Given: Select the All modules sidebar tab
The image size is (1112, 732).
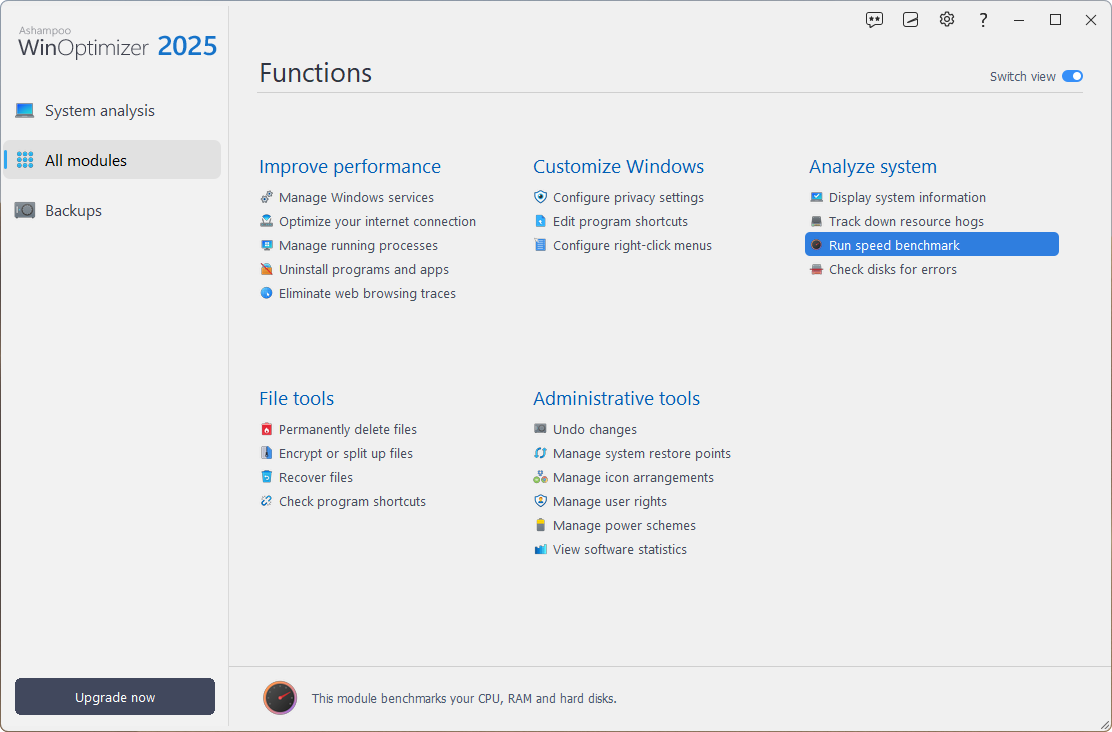Looking at the screenshot, I should [x=86, y=161].
